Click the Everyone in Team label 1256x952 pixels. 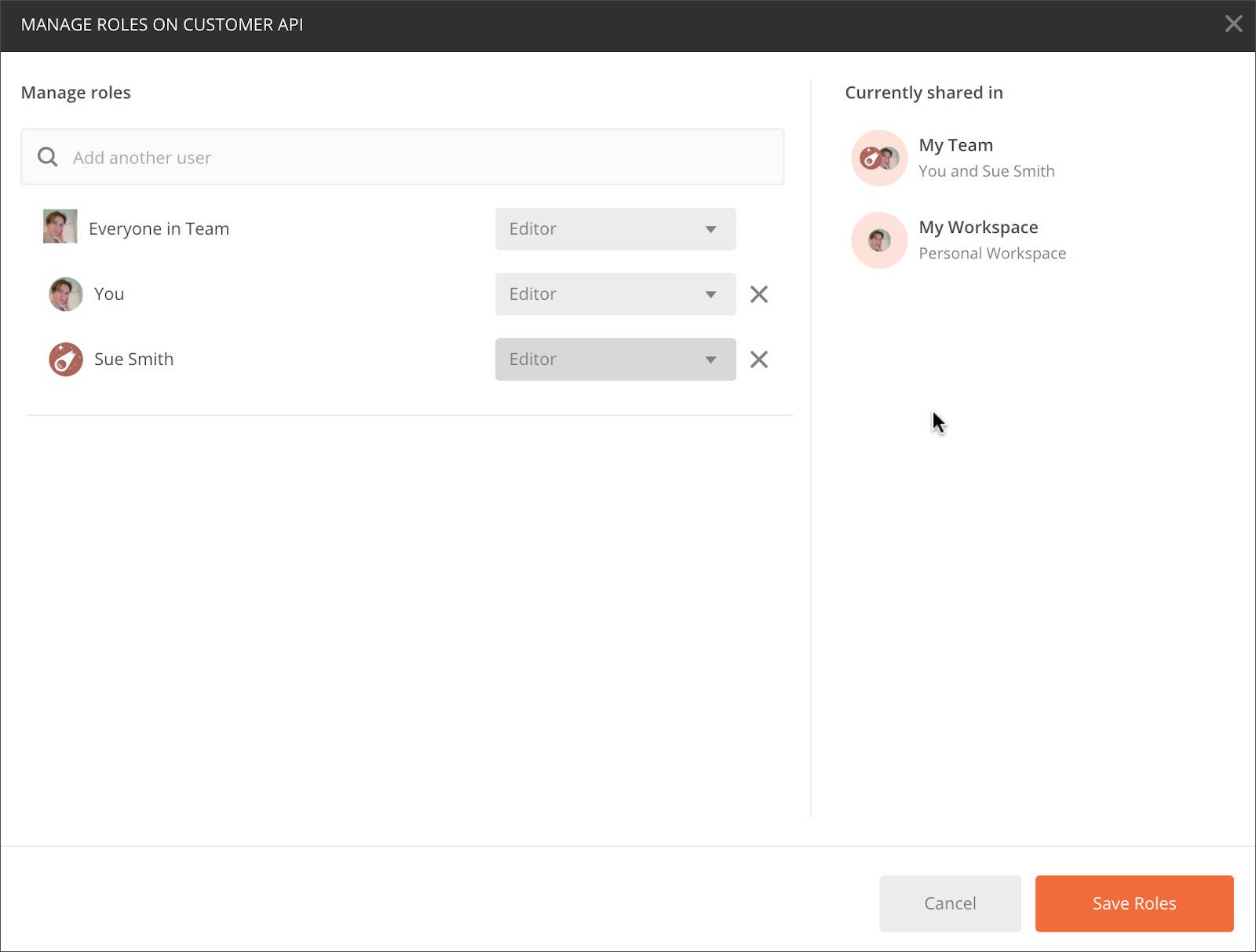[159, 229]
